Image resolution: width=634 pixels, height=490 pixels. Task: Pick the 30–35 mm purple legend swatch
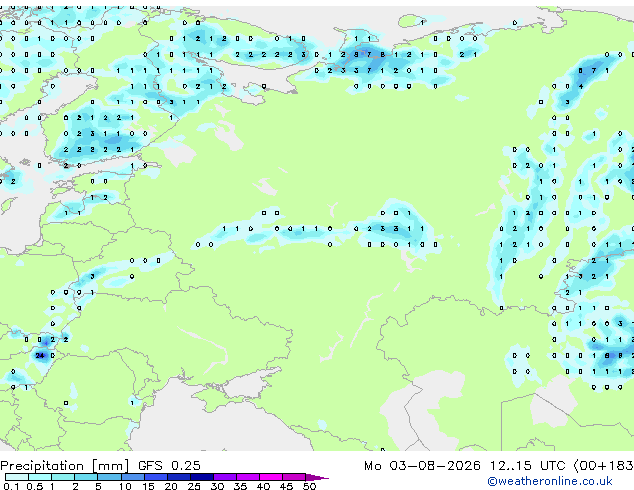225,477
